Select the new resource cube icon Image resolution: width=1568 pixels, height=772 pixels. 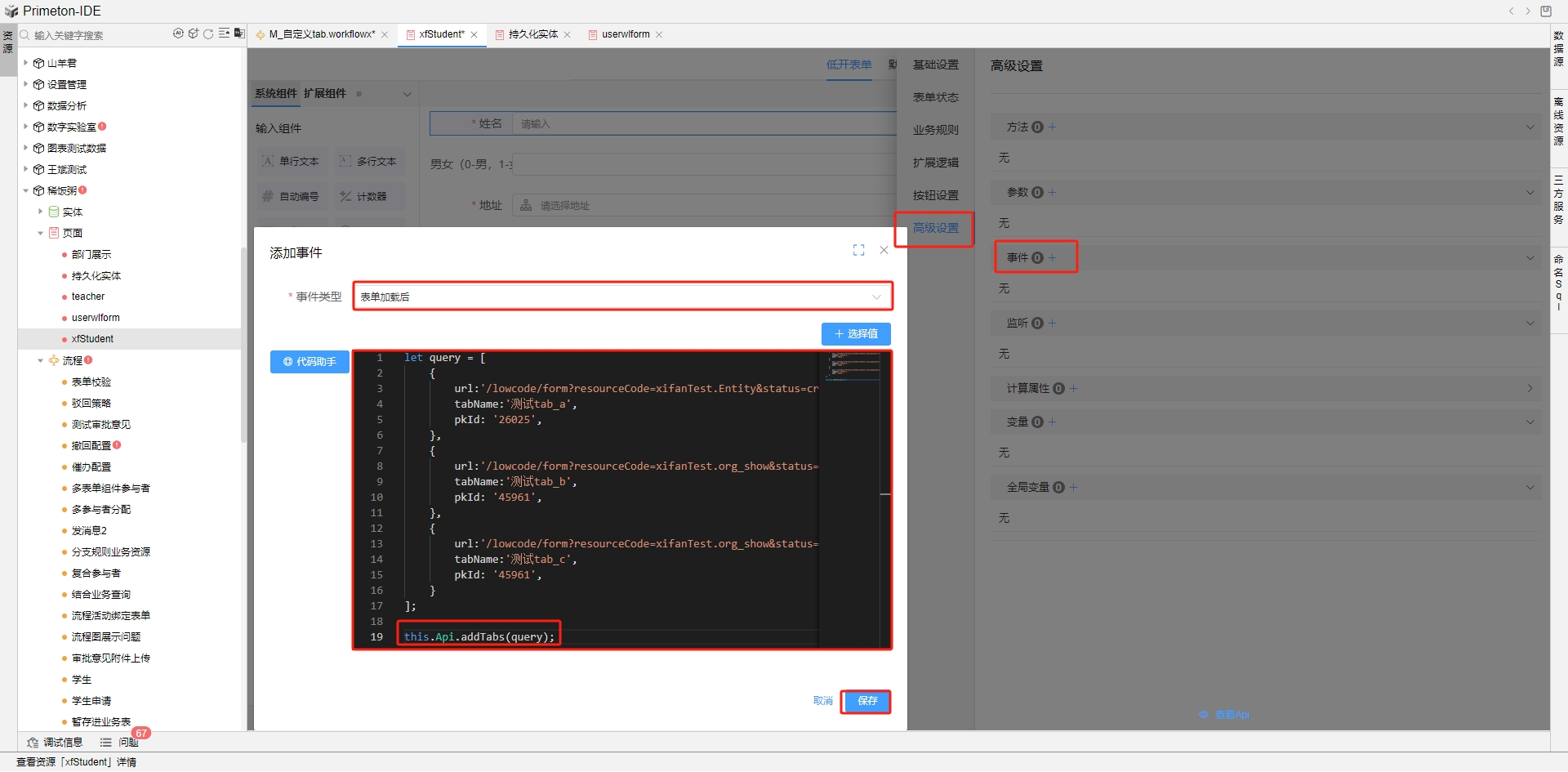tap(194, 33)
